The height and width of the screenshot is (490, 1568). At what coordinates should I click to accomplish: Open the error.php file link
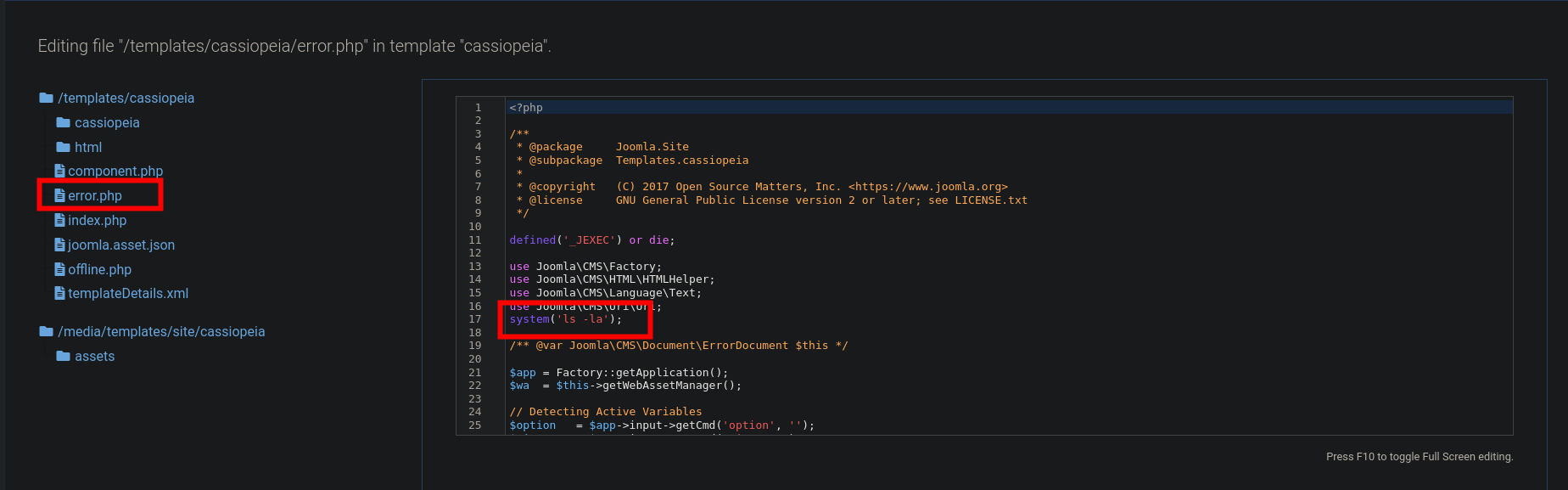[95, 196]
